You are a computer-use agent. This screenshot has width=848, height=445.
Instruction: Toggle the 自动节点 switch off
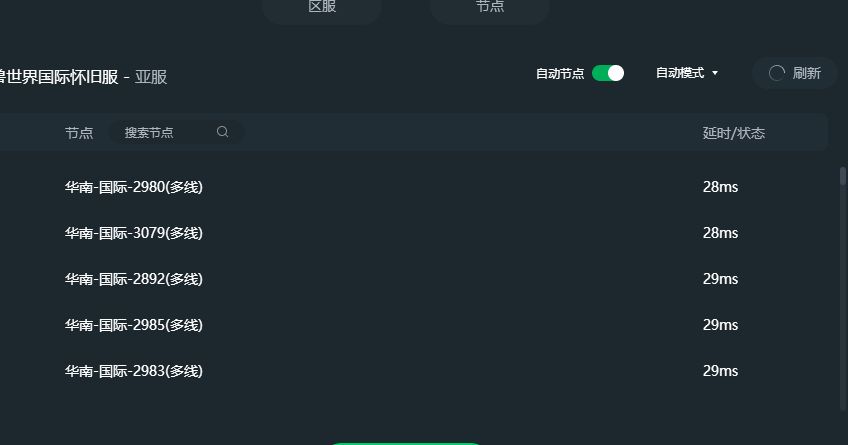coord(608,73)
